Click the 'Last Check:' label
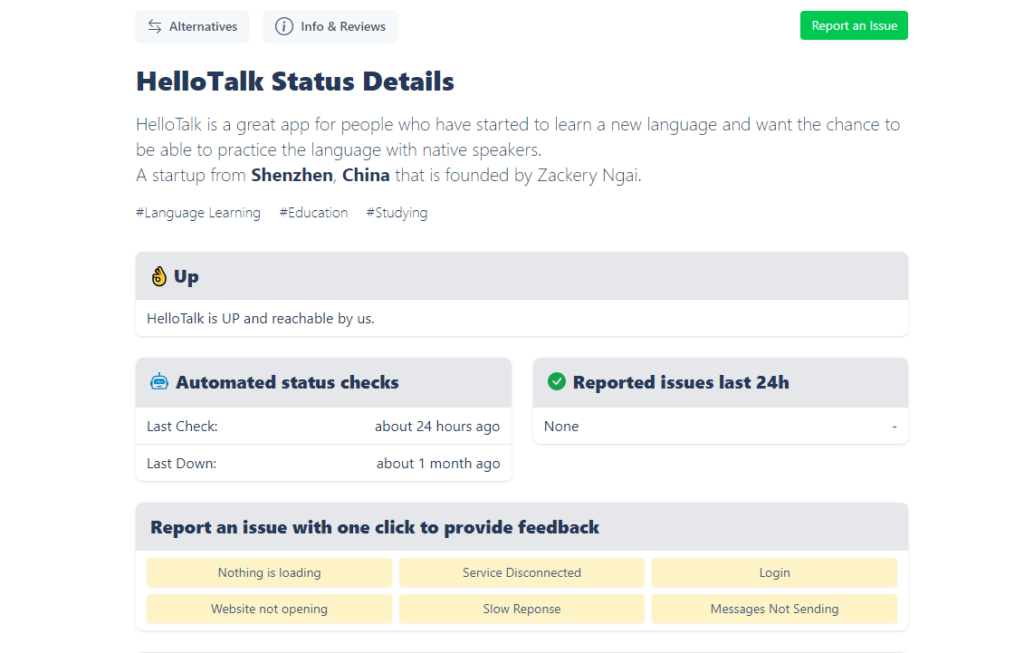The height and width of the screenshot is (653, 1024). point(182,426)
